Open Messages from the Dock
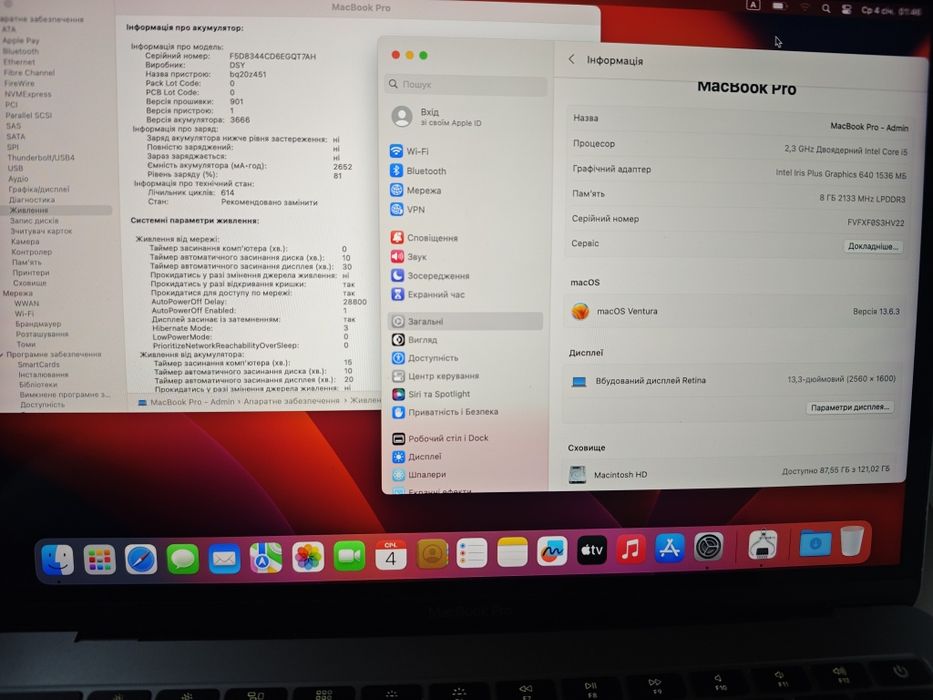The width and height of the screenshot is (933, 700). [x=183, y=559]
